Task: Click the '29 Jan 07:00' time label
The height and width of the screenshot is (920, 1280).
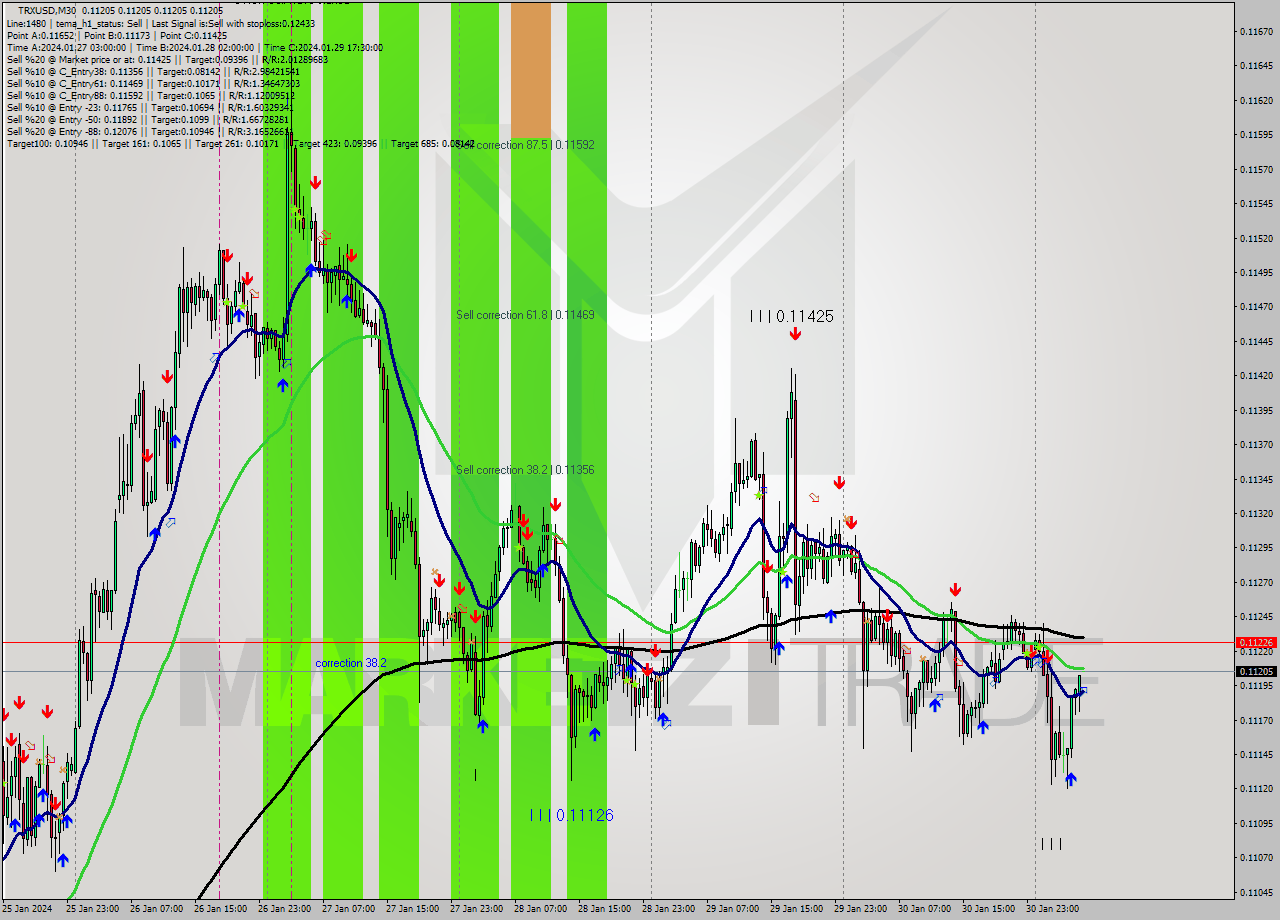Action: pos(731,909)
